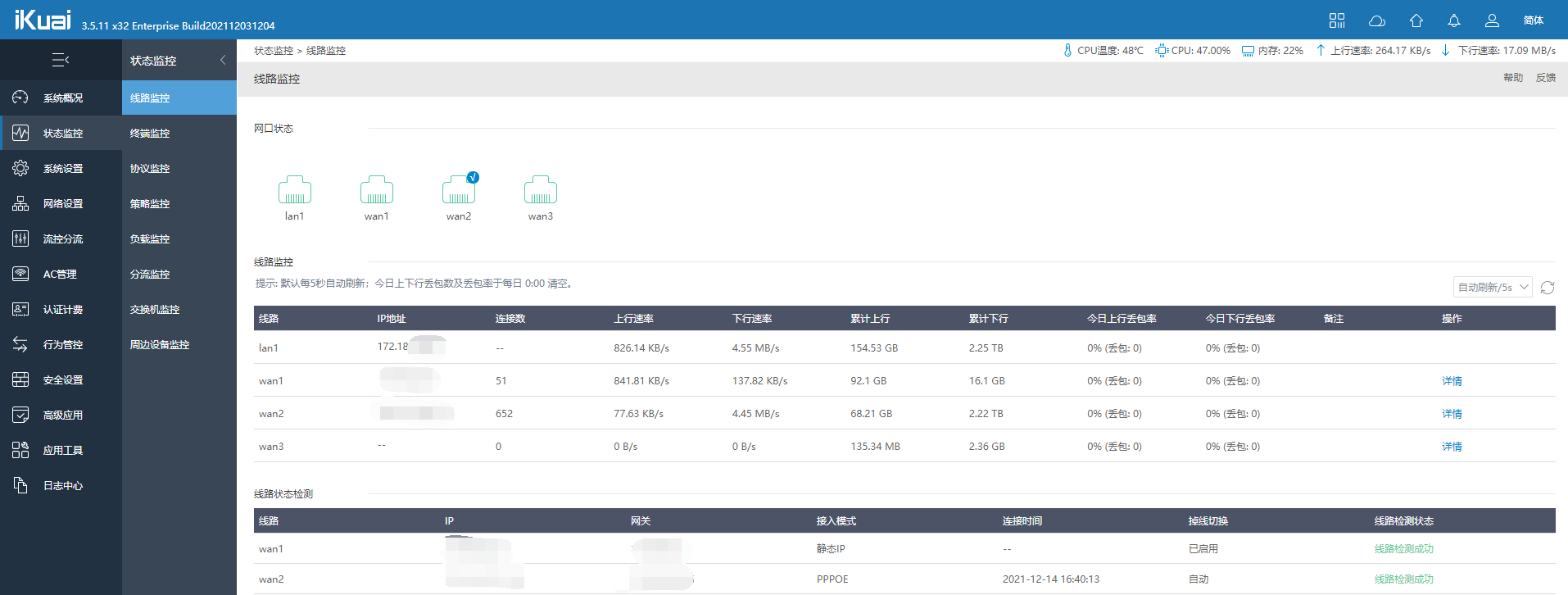Image resolution: width=1568 pixels, height=595 pixels.
Task: Open the cloud icon in header
Action: [1377, 20]
